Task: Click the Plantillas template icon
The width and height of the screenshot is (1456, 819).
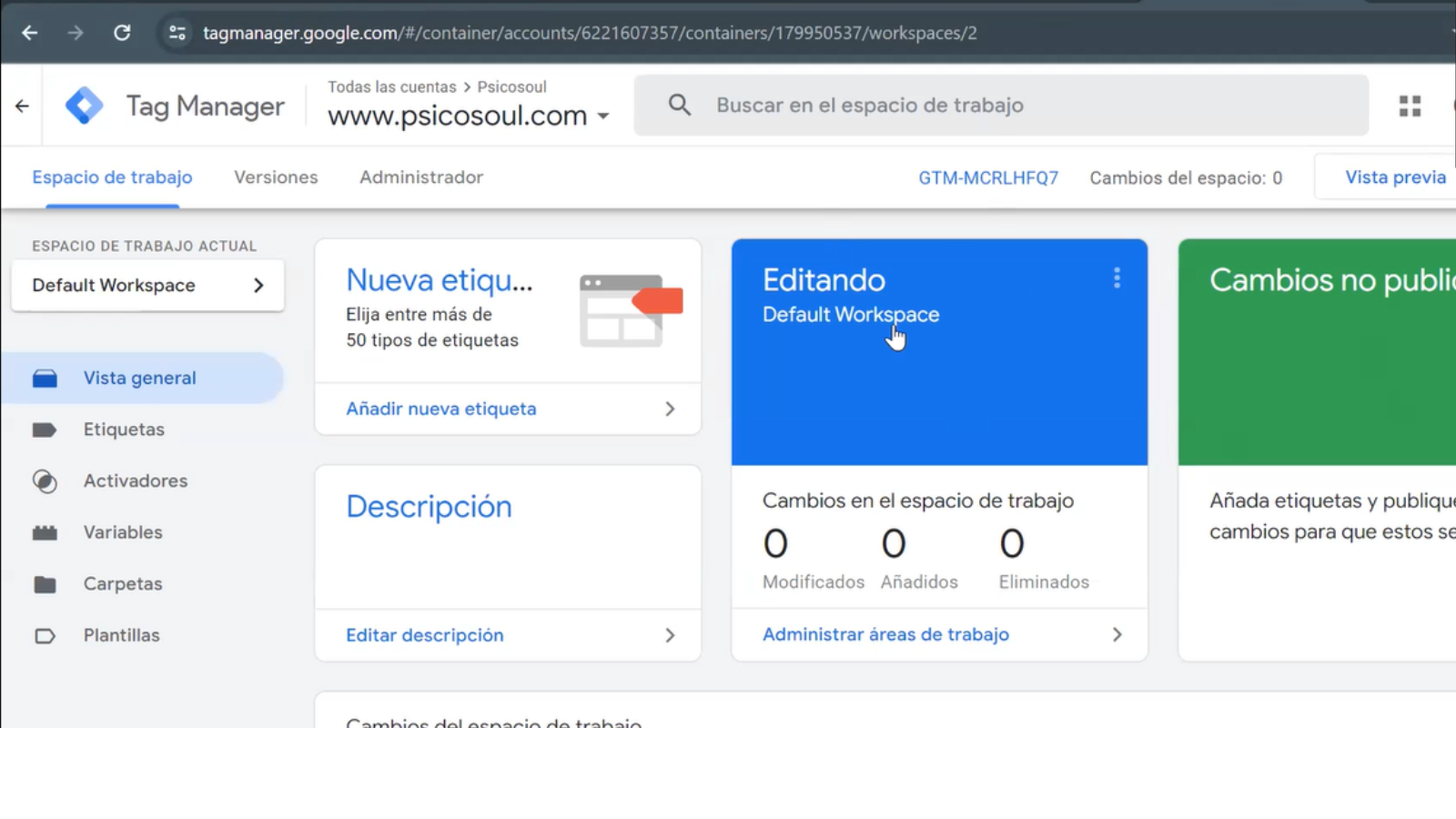Action: coord(45,636)
